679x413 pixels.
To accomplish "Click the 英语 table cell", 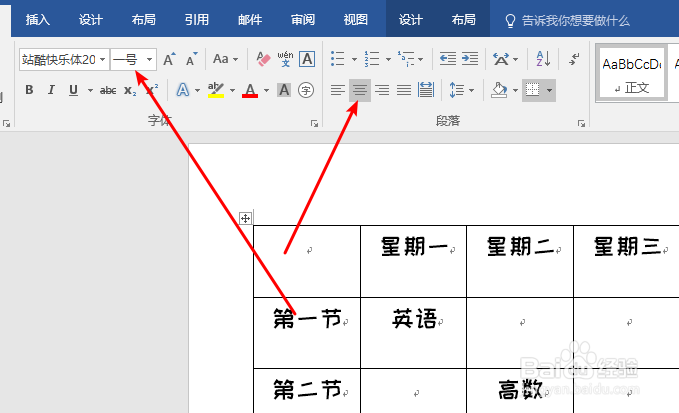I will pyautogui.click(x=414, y=332).
